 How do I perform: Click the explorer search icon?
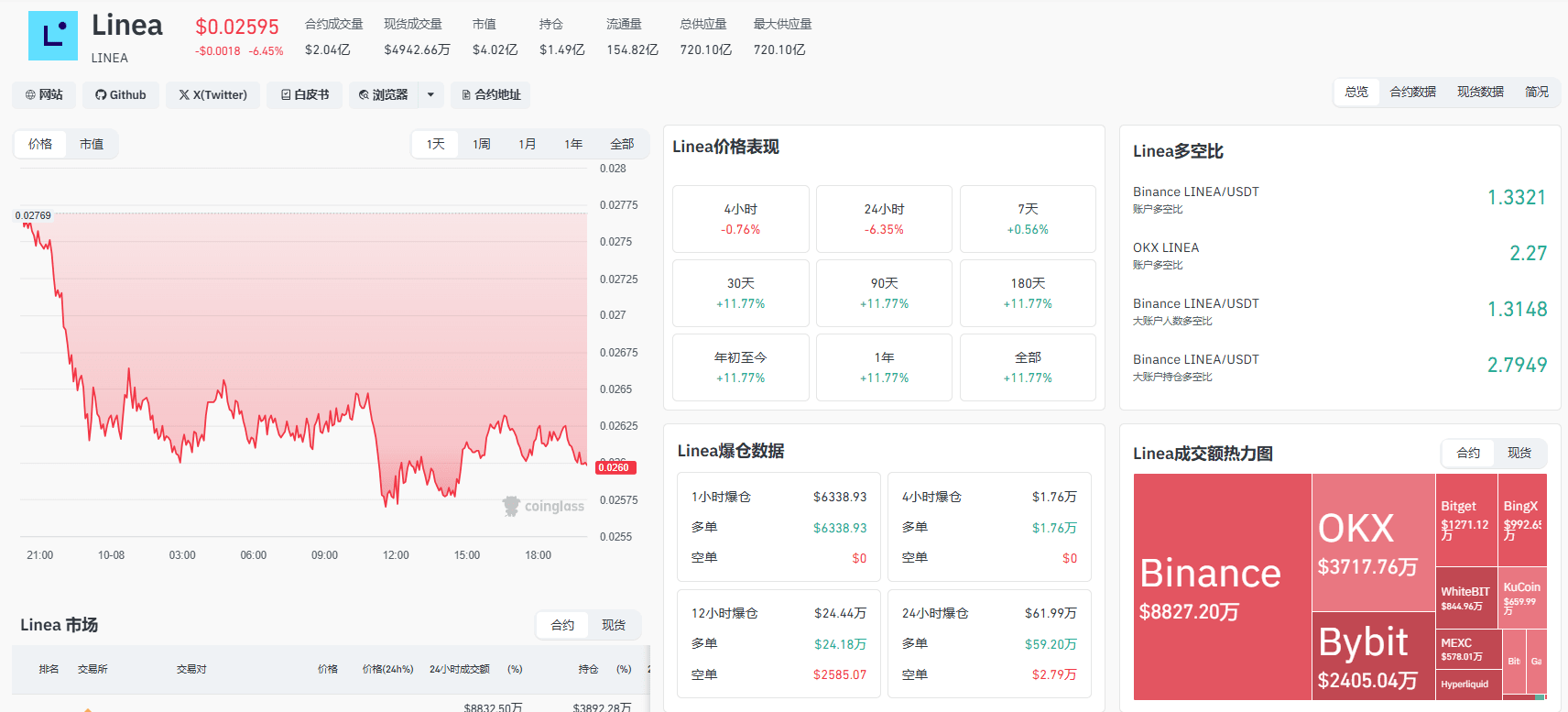click(x=364, y=95)
